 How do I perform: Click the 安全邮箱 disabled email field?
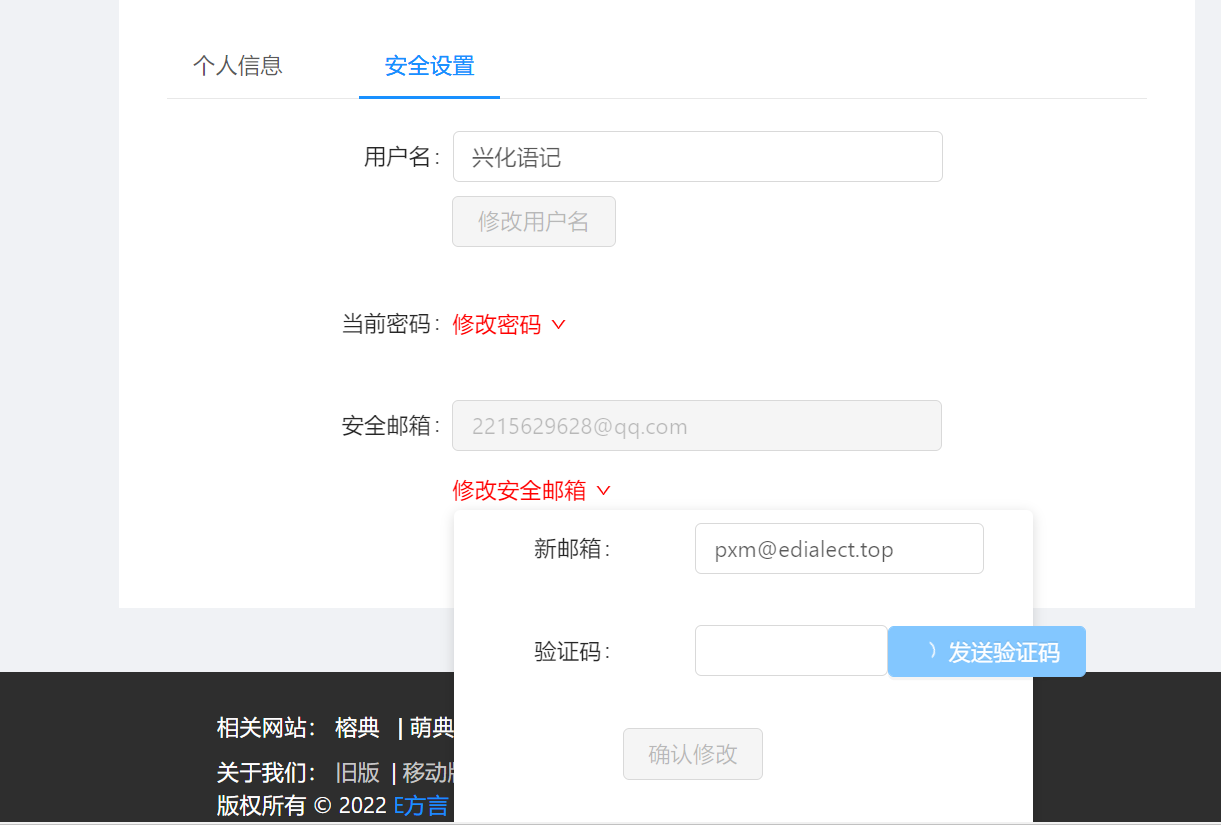coord(697,426)
